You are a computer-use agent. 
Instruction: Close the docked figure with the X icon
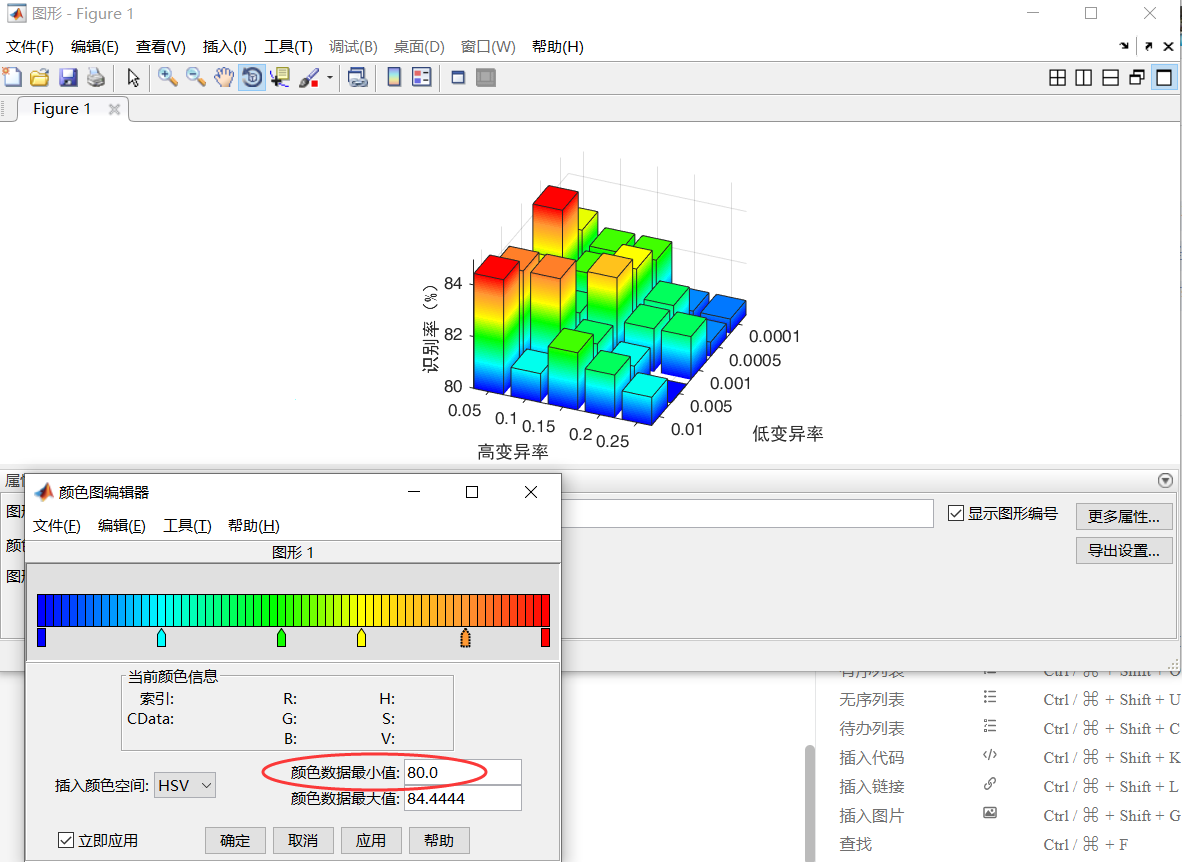1168,46
